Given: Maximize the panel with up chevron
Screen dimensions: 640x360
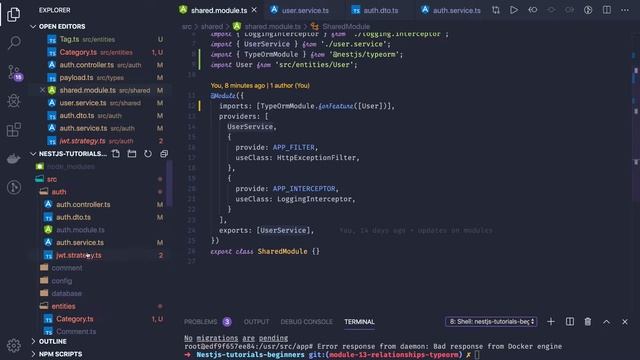Looking at the screenshot, I should tap(606, 322).
